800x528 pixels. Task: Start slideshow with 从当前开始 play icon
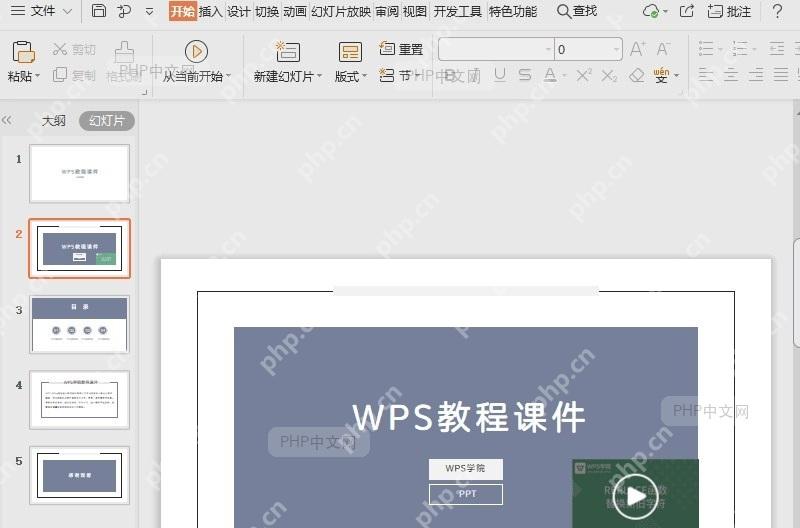196,52
